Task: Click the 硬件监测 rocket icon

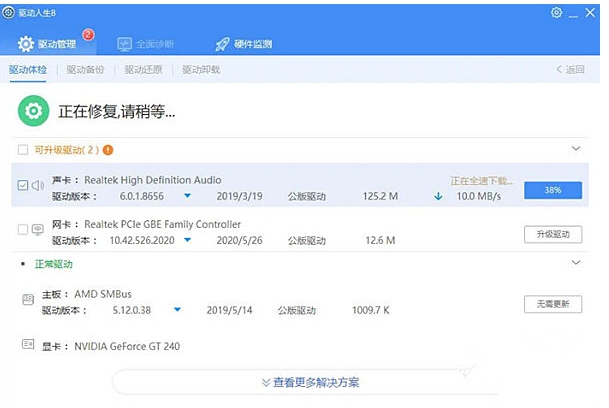Action: point(223,44)
